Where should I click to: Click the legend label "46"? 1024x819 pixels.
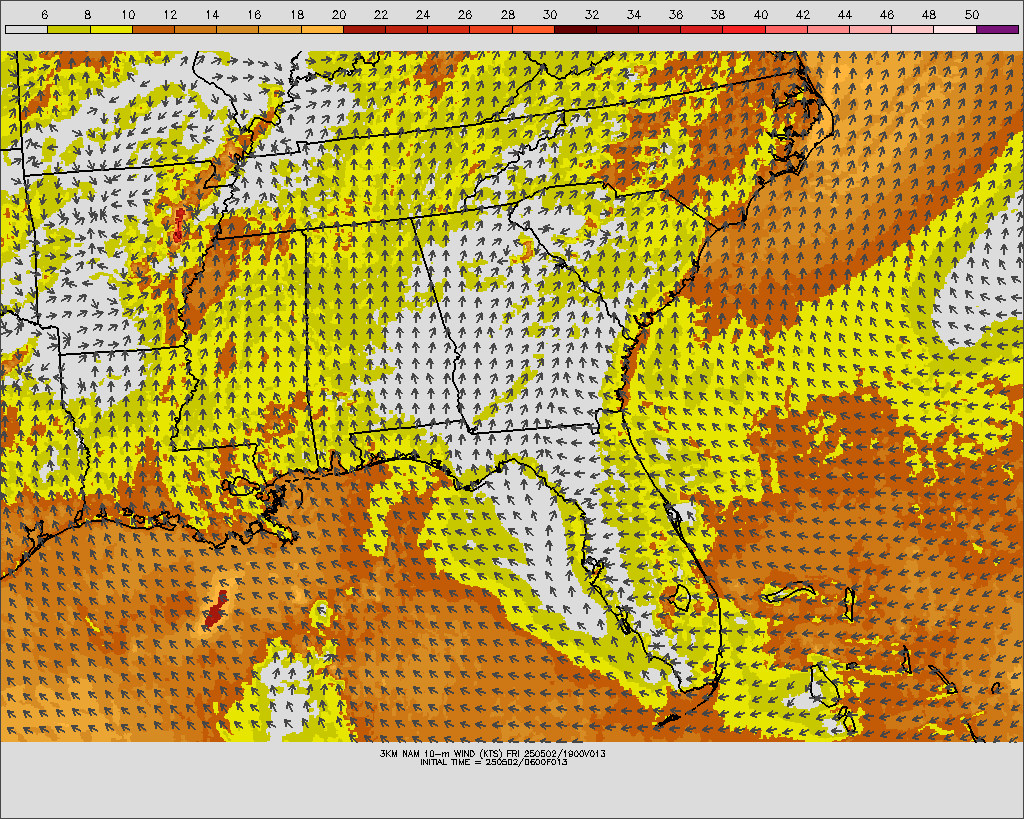887,14
